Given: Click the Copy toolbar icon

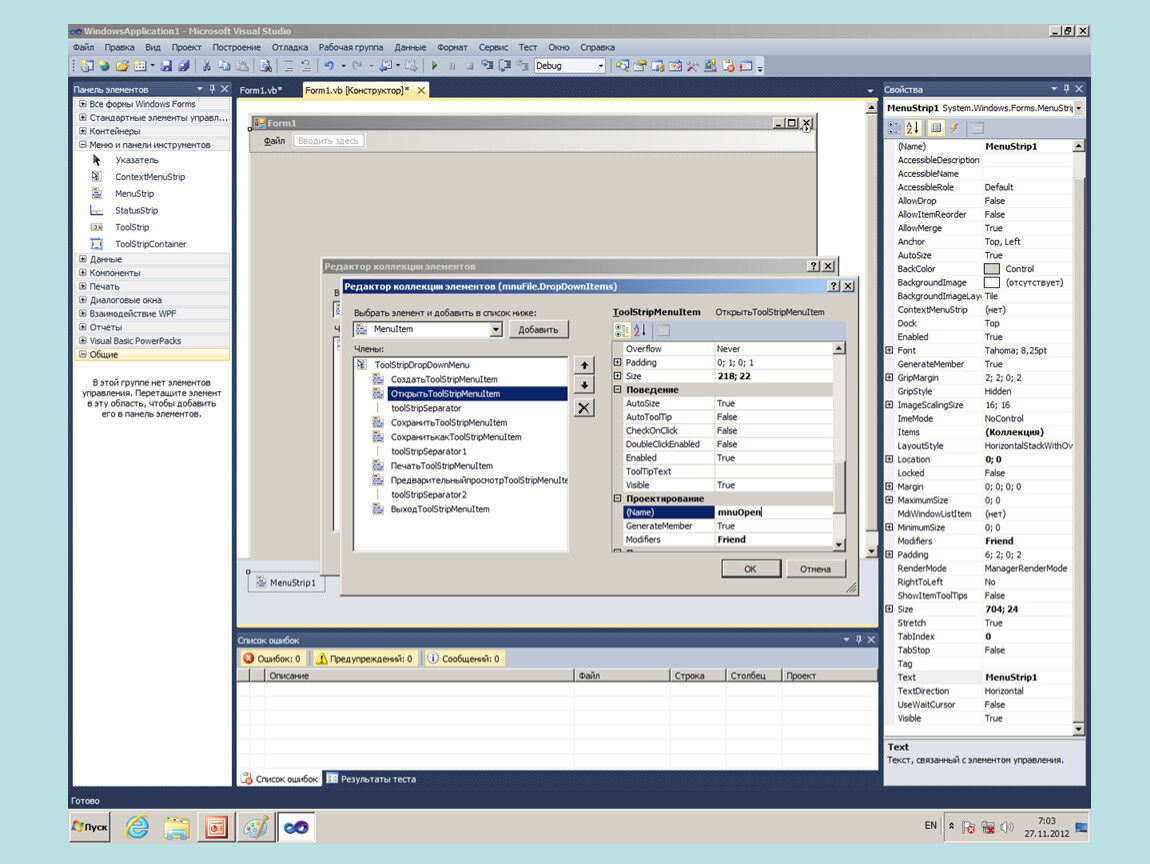Looking at the screenshot, I should 224,66.
